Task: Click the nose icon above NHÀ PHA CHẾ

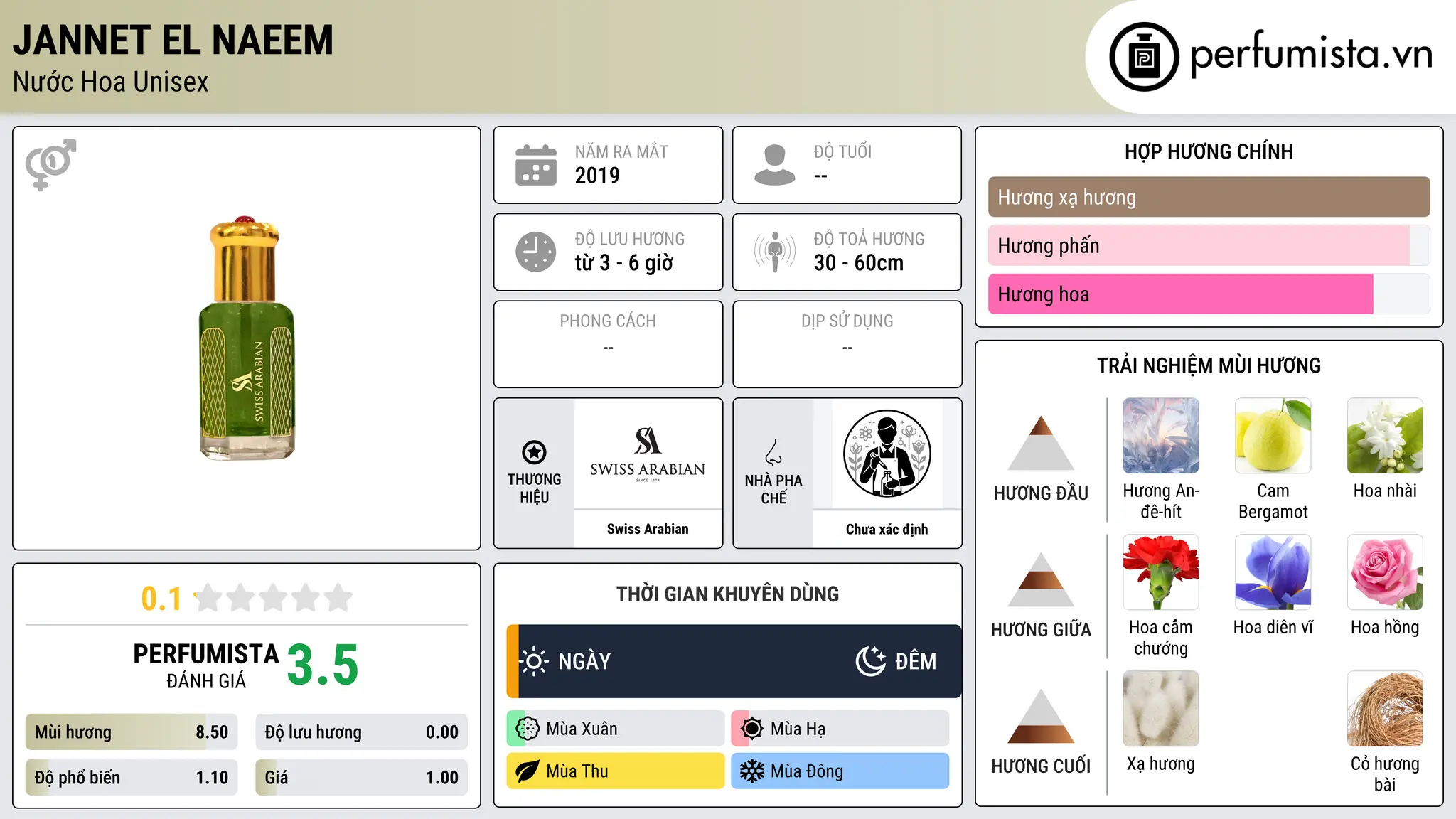Action: [773, 452]
